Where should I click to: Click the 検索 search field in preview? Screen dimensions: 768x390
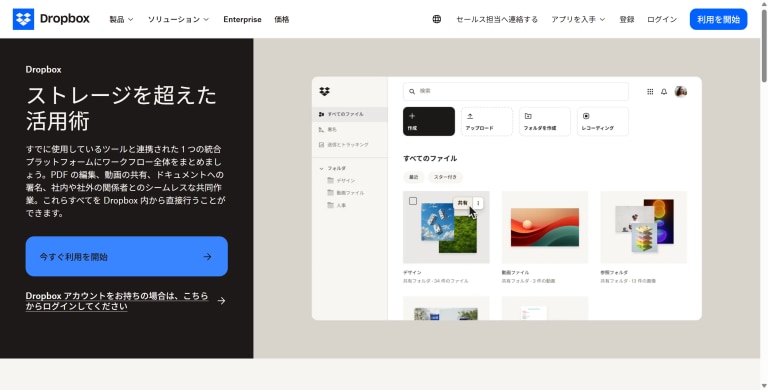pos(515,91)
